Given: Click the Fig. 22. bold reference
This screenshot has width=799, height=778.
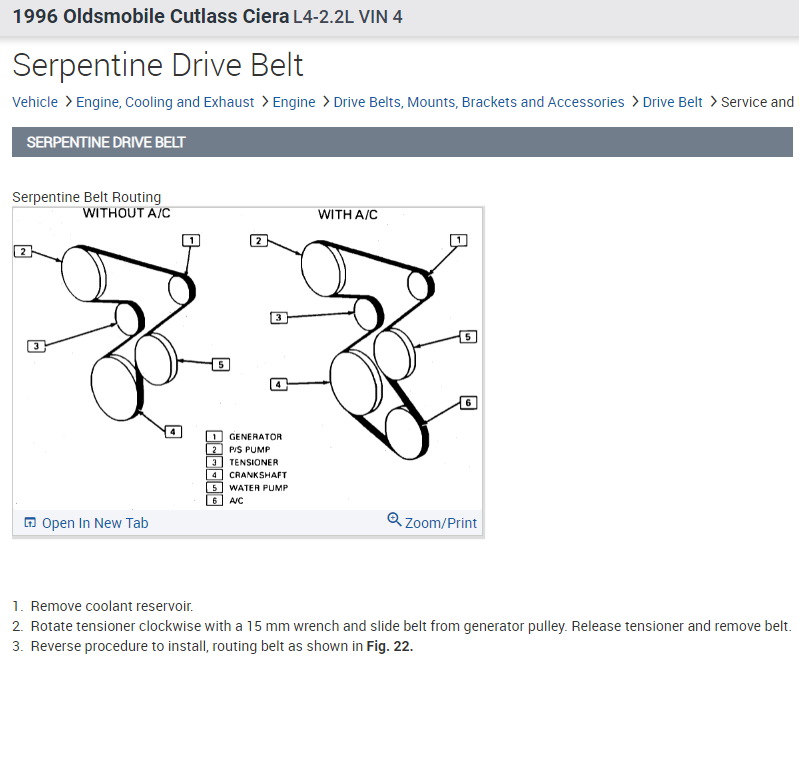Looking at the screenshot, I should tap(389, 646).
